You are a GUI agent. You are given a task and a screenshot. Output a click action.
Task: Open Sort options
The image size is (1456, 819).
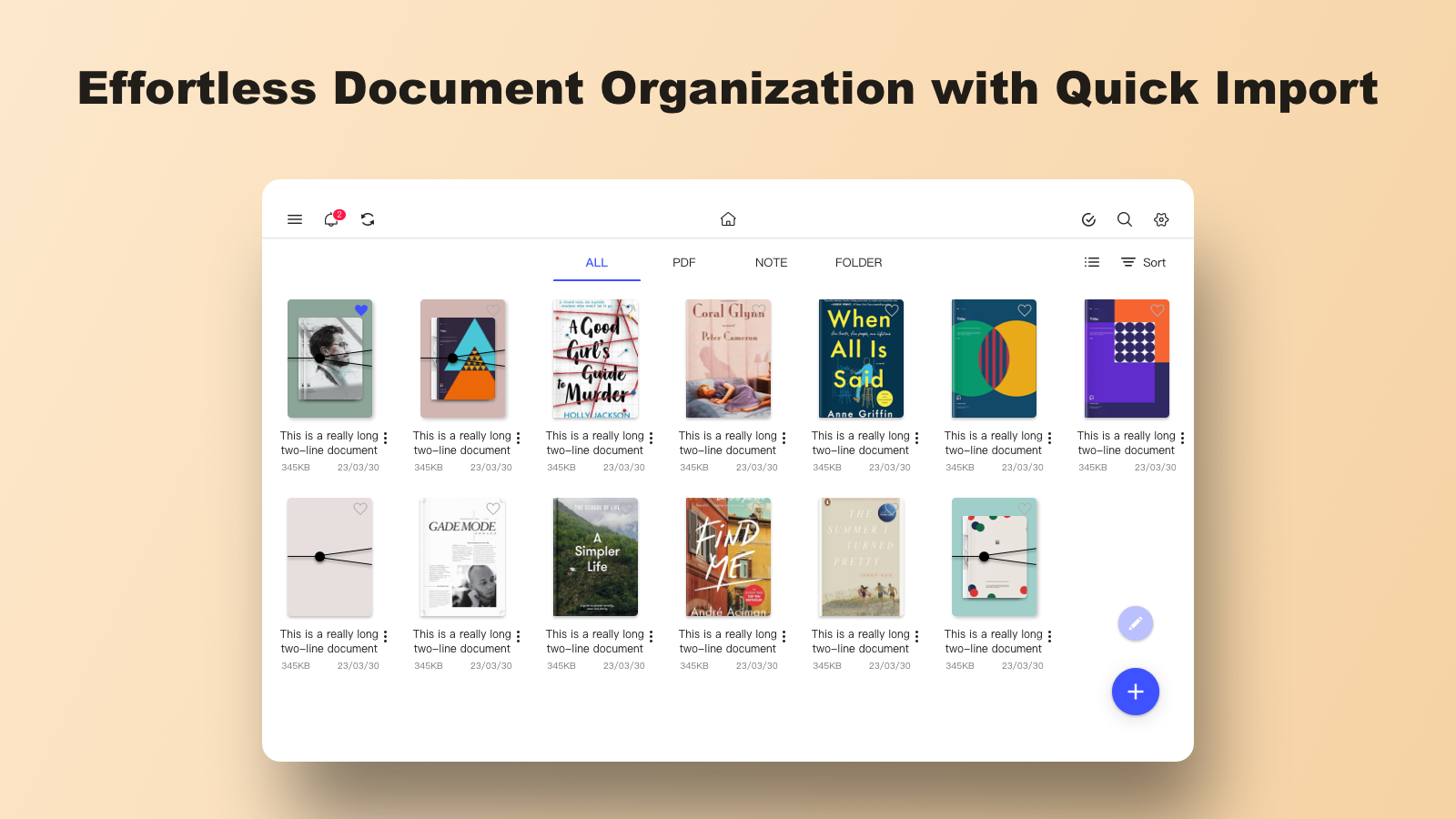[1143, 262]
